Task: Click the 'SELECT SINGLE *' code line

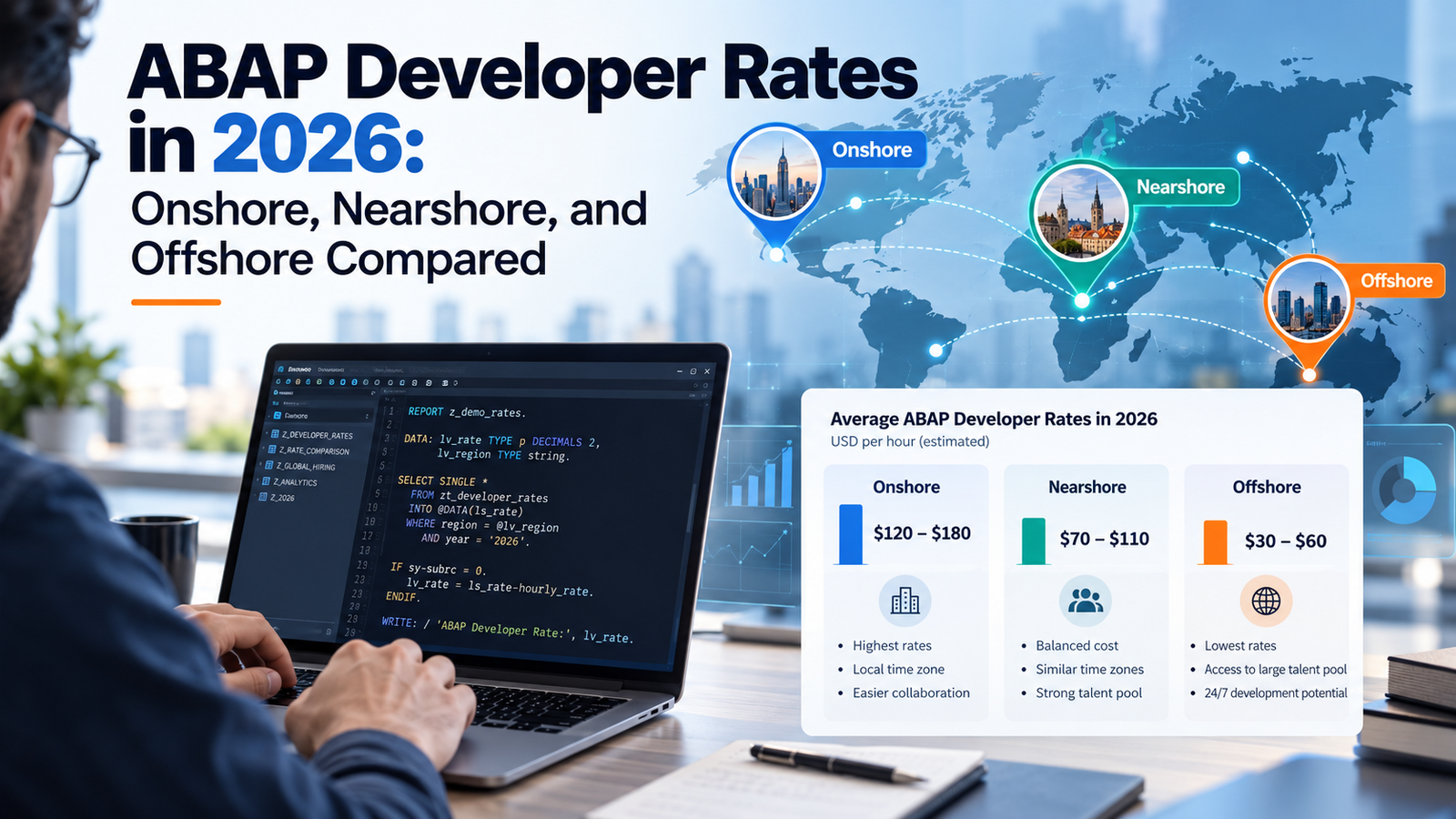Action: 442,480
